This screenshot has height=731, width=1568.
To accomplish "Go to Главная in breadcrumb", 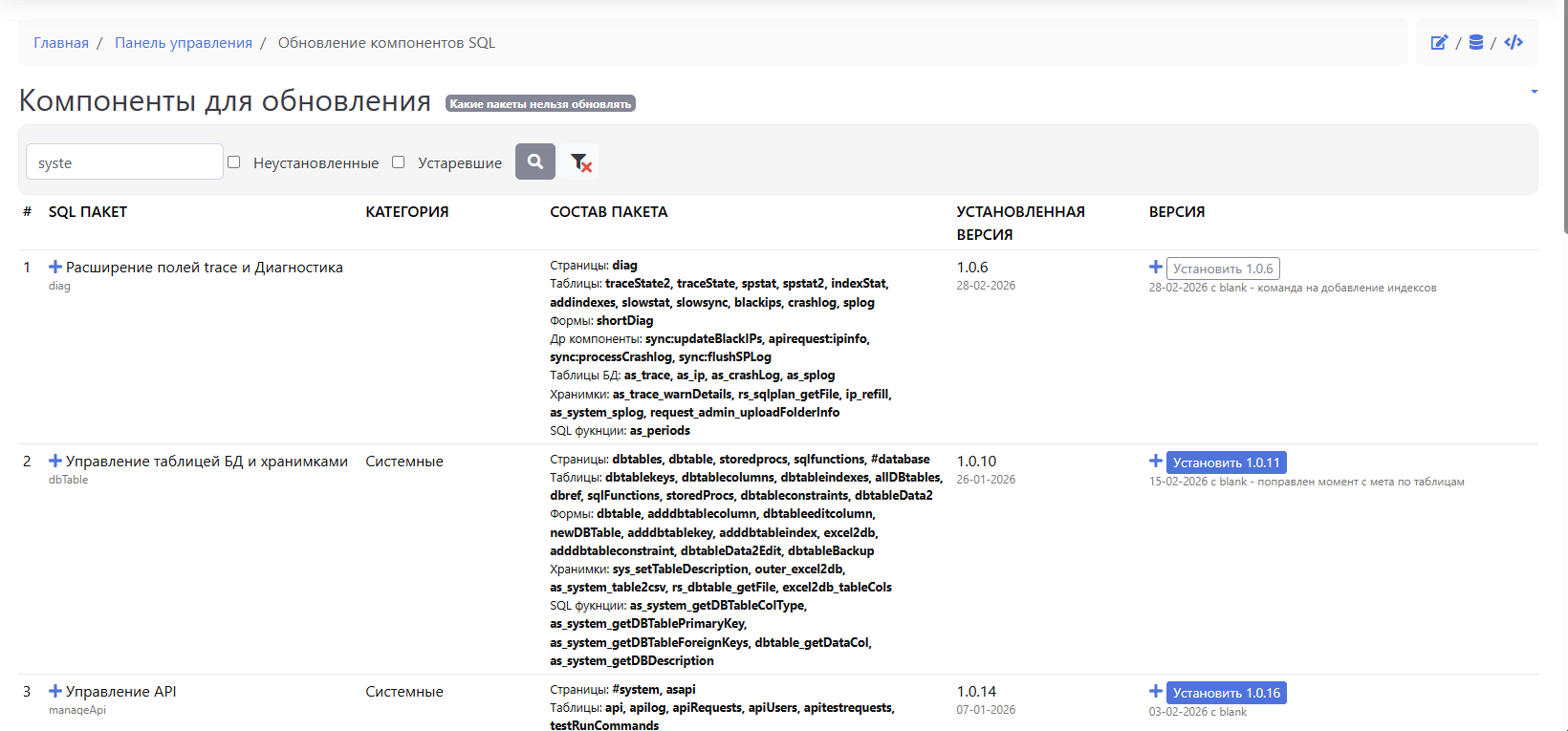I will 61,43.
